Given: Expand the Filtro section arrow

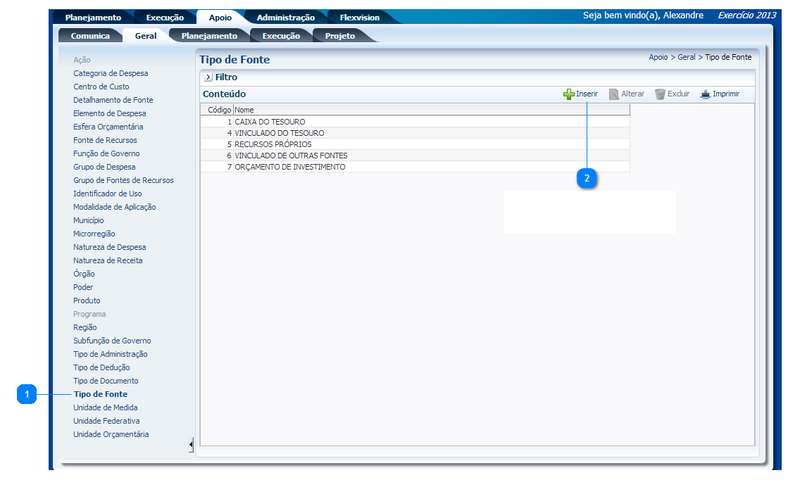Looking at the screenshot, I should tap(208, 77).
